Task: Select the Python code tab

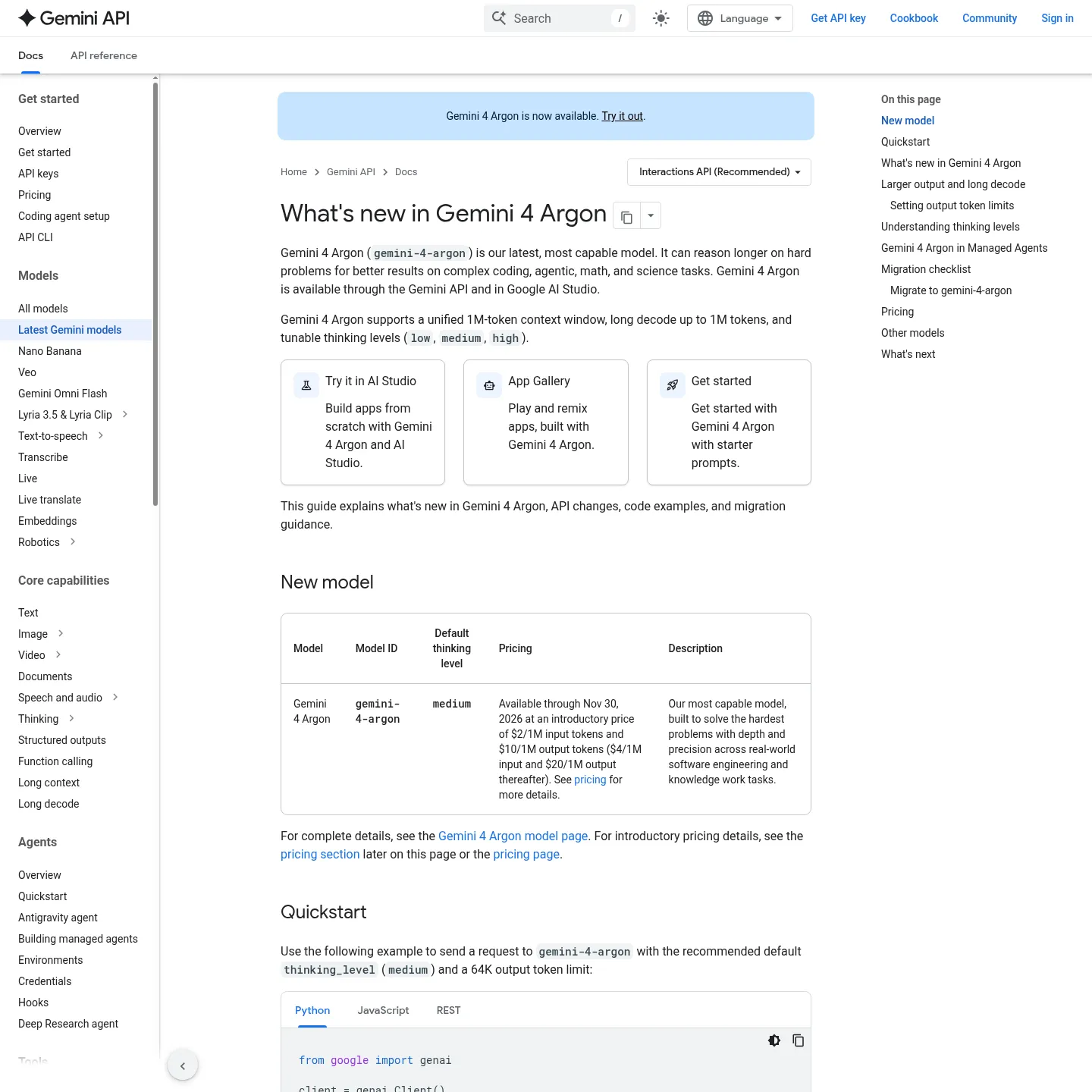Action: [x=312, y=1010]
